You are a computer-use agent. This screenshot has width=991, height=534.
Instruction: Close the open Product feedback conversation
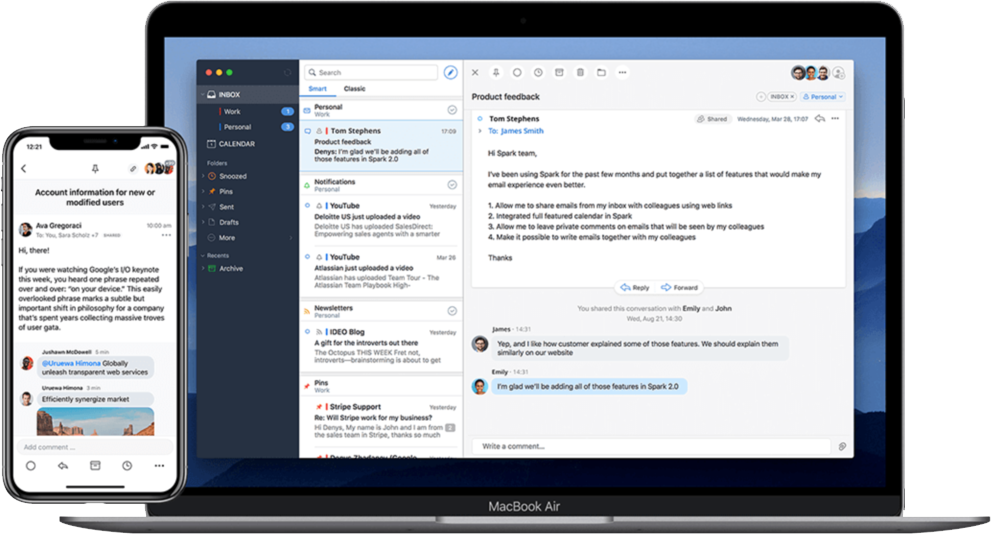pos(475,73)
